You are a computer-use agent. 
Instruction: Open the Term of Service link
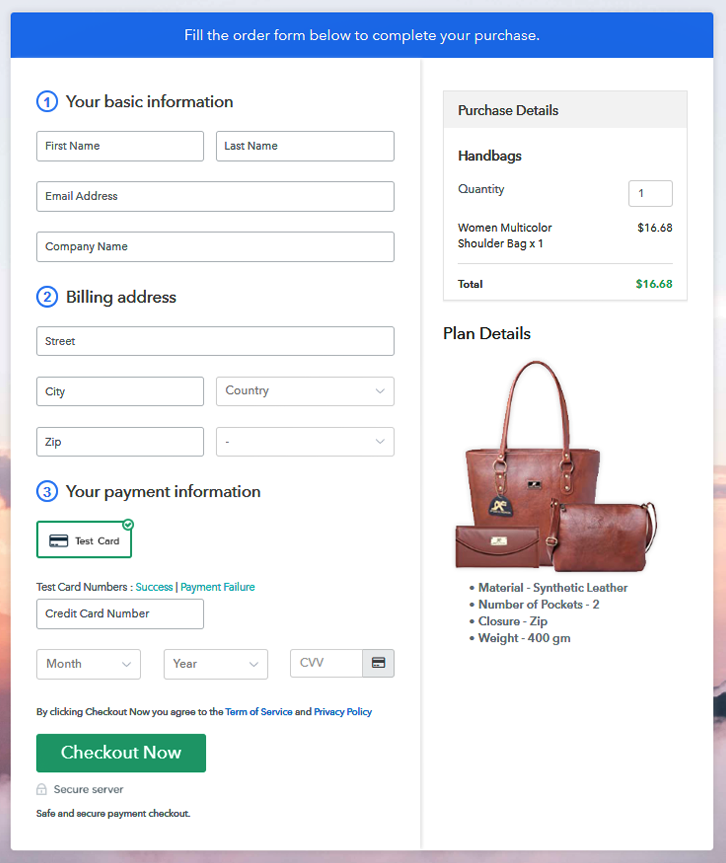coord(259,712)
